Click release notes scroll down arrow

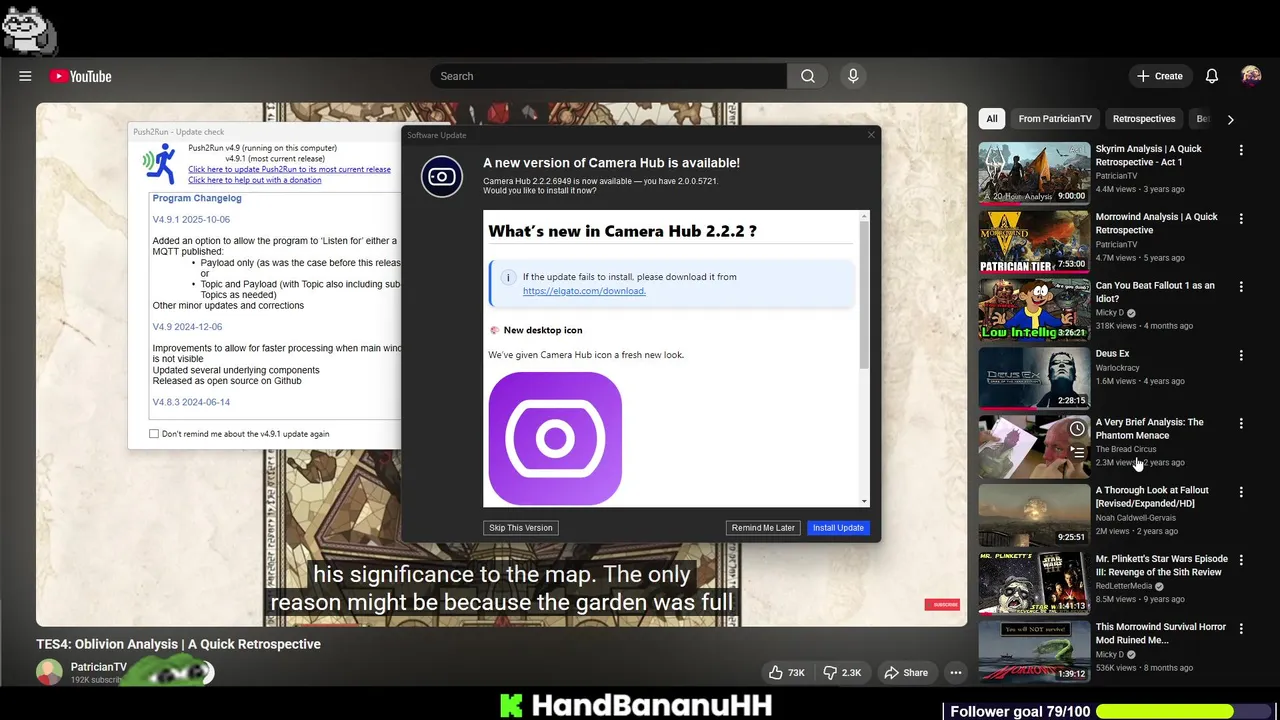pyautogui.click(x=865, y=501)
